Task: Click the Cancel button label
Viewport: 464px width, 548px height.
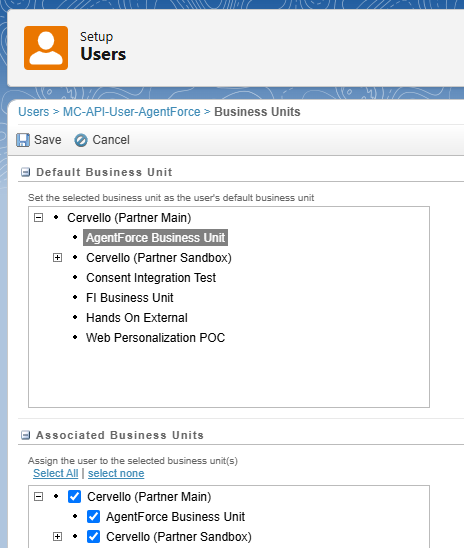Action: click(111, 140)
